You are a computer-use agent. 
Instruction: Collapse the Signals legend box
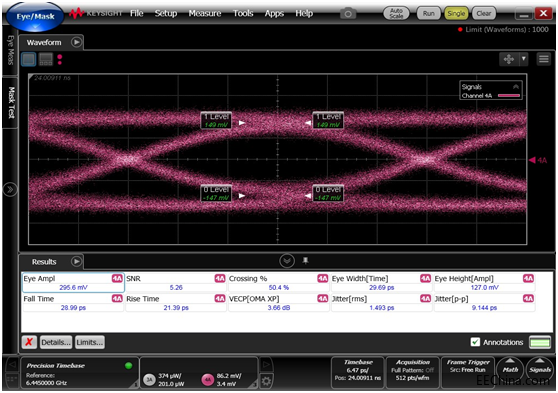tap(516, 87)
